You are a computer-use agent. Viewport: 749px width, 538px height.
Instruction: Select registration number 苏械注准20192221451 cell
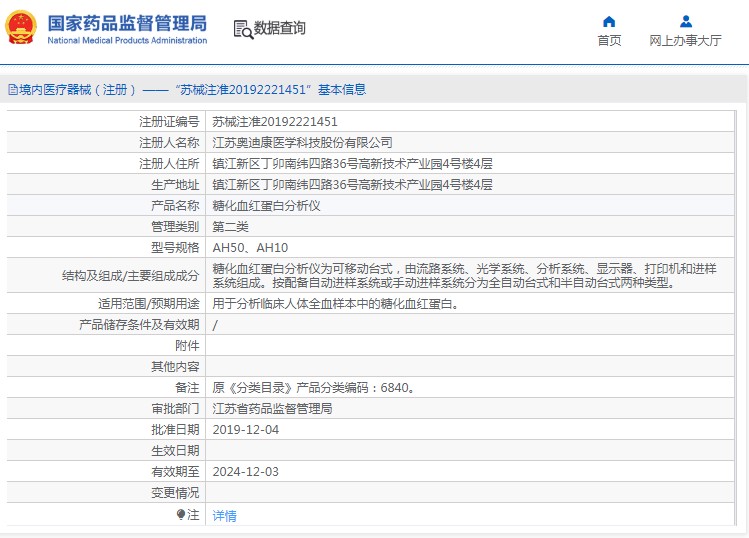275,122
